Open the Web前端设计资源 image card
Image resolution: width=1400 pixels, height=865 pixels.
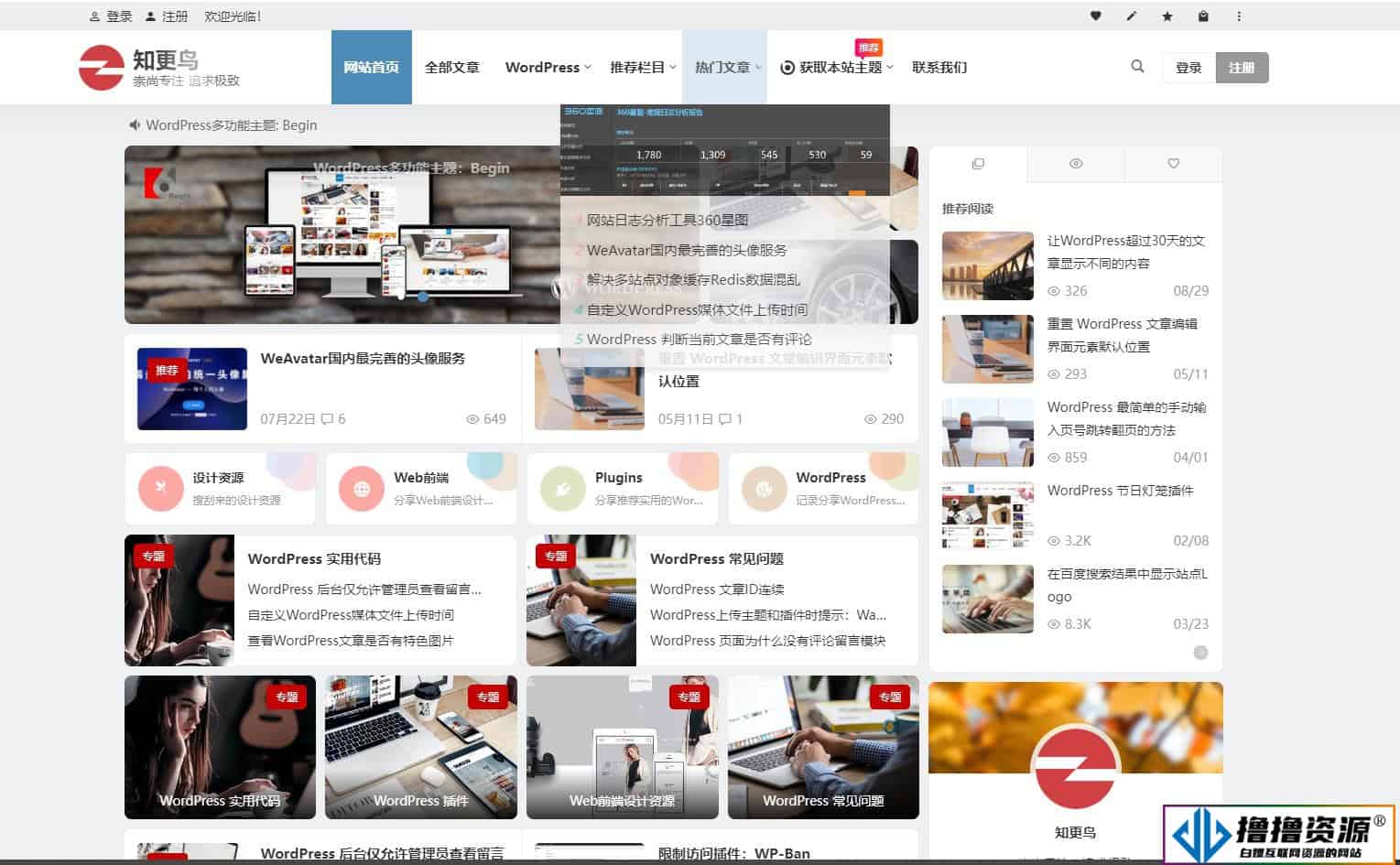622,747
